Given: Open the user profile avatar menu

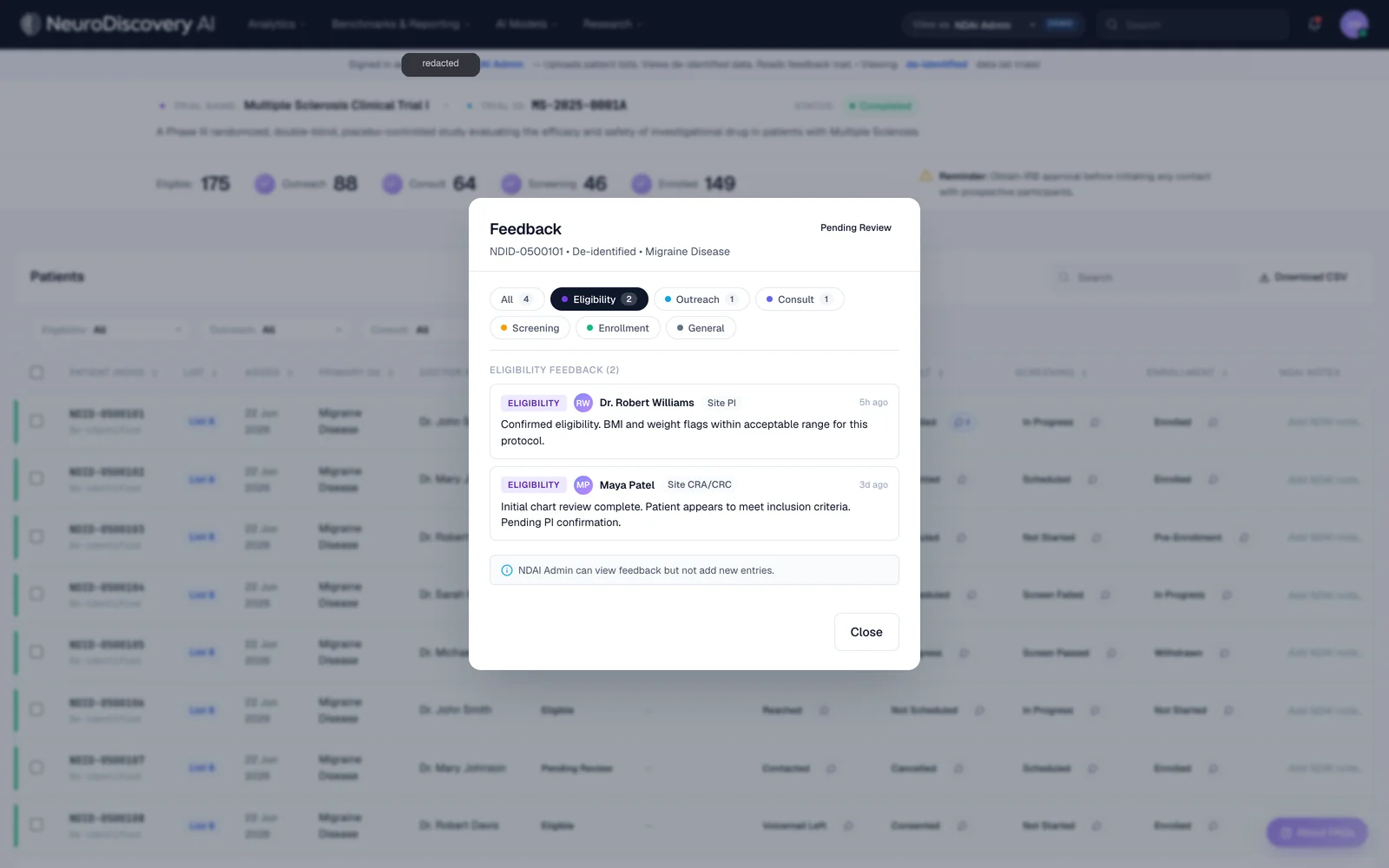Looking at the screenshot, I should [1353, 24].
